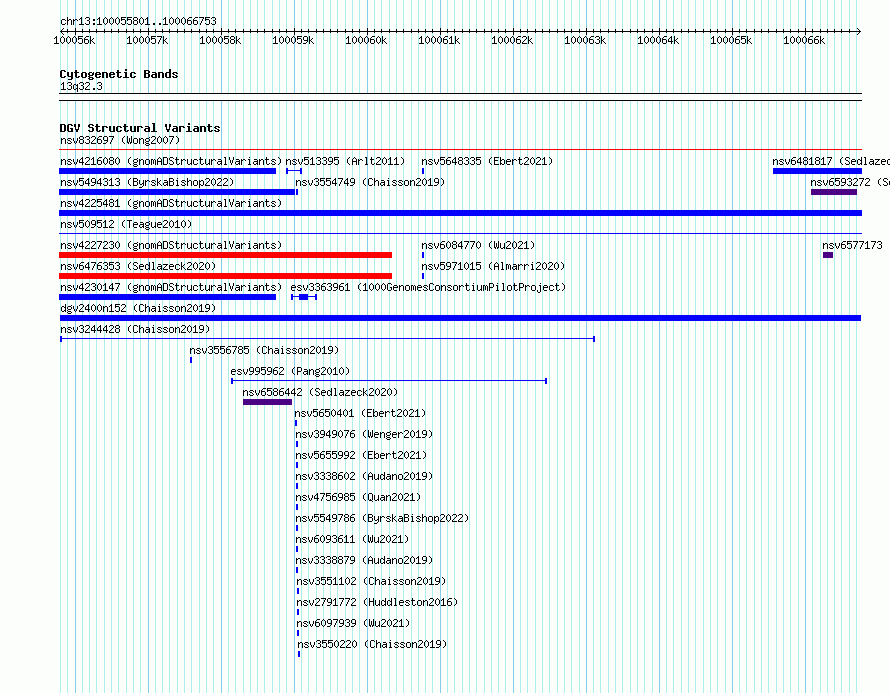Screen dimensions: 890x693
Task: Click the 100066k ruler tick label
Action: 804,40
